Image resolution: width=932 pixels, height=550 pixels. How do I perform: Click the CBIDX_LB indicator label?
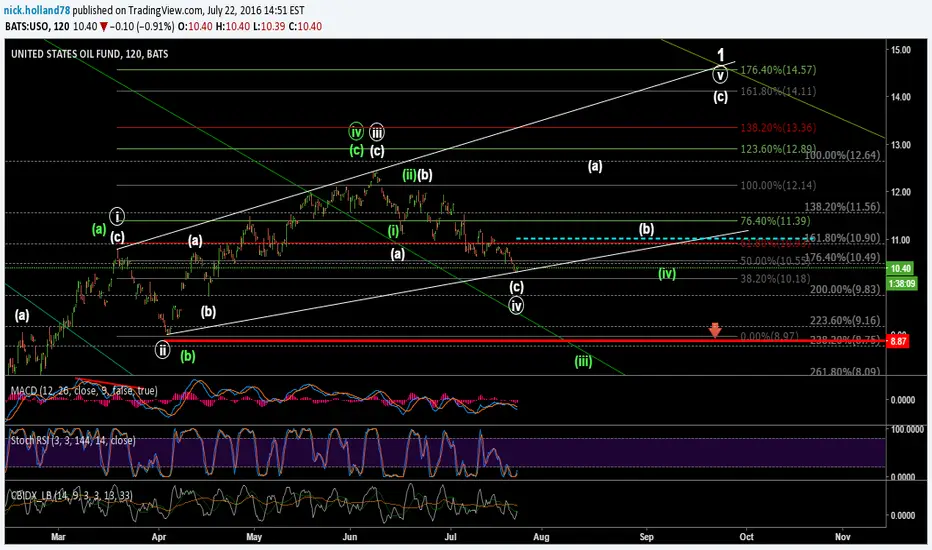[71, 495]
